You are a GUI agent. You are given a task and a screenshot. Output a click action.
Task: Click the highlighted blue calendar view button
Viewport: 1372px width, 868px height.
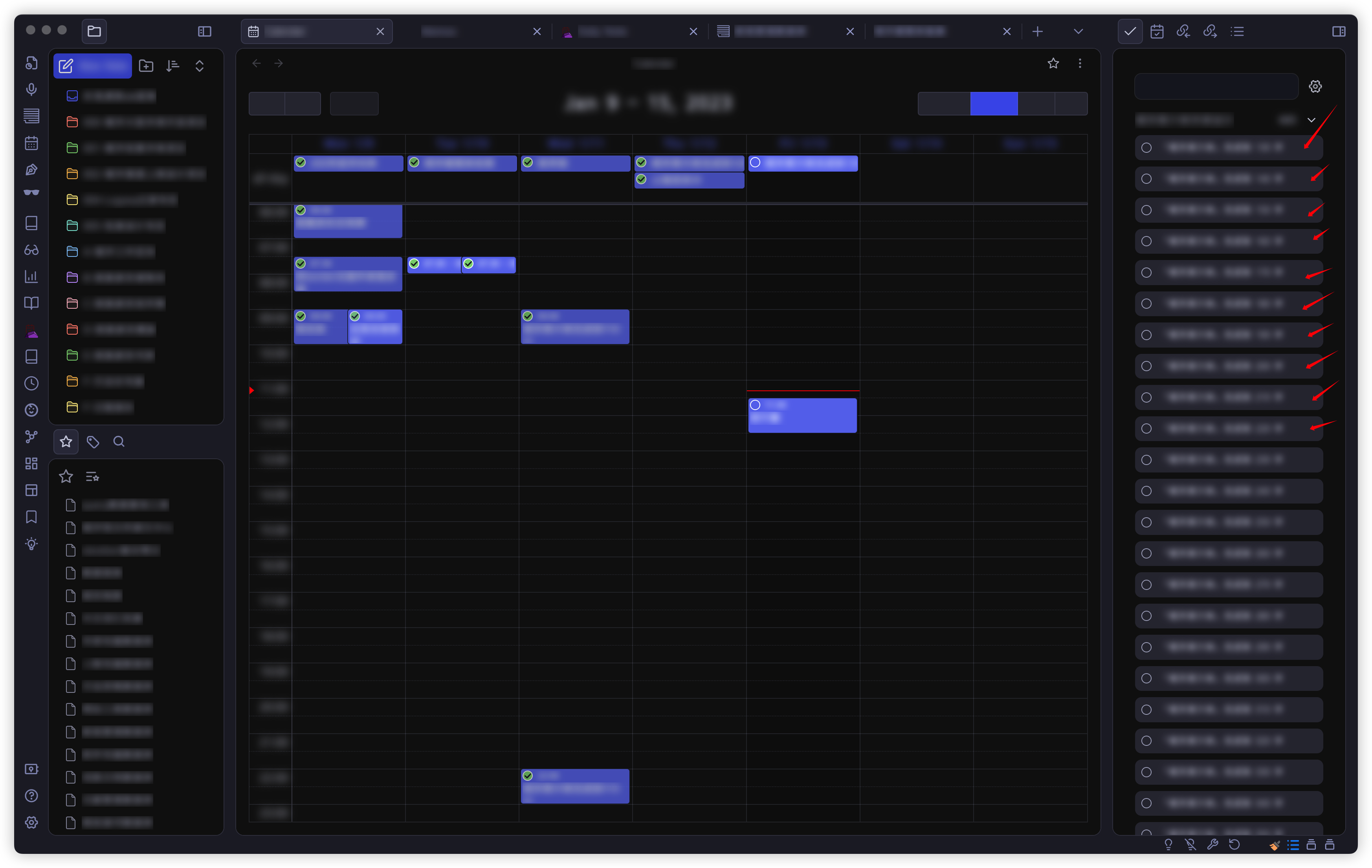(994, 104)
